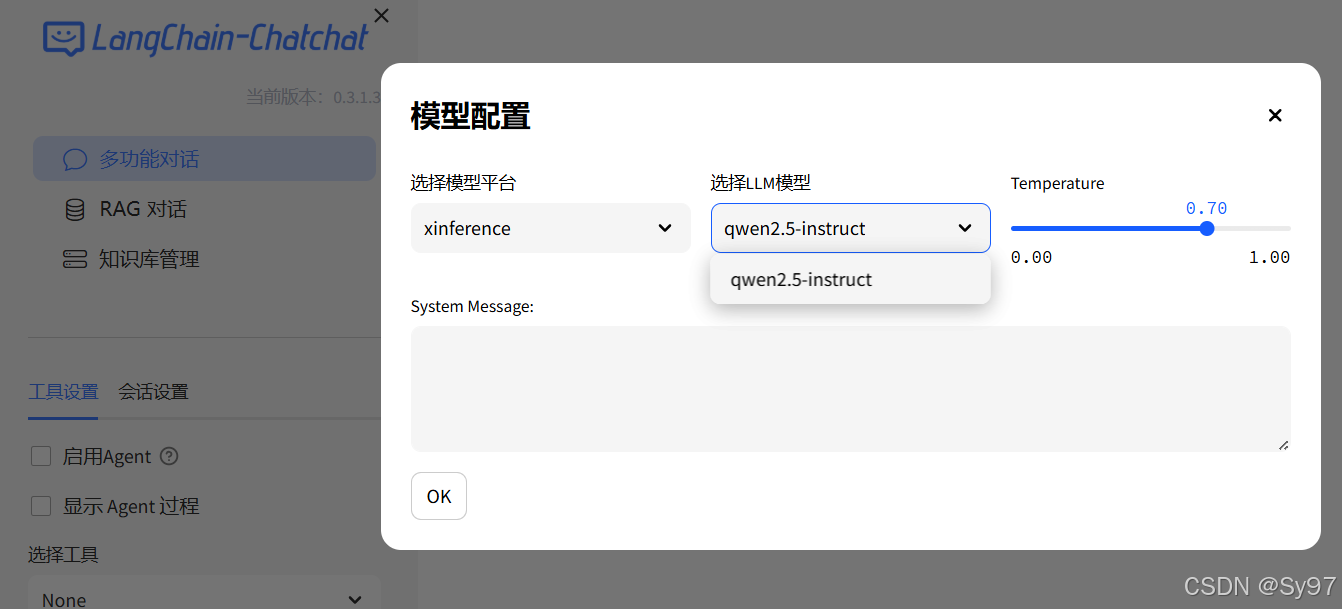The image size is (1342, 609).
Task: Click the resize handle on System Message box
Action: (1283, 447)
